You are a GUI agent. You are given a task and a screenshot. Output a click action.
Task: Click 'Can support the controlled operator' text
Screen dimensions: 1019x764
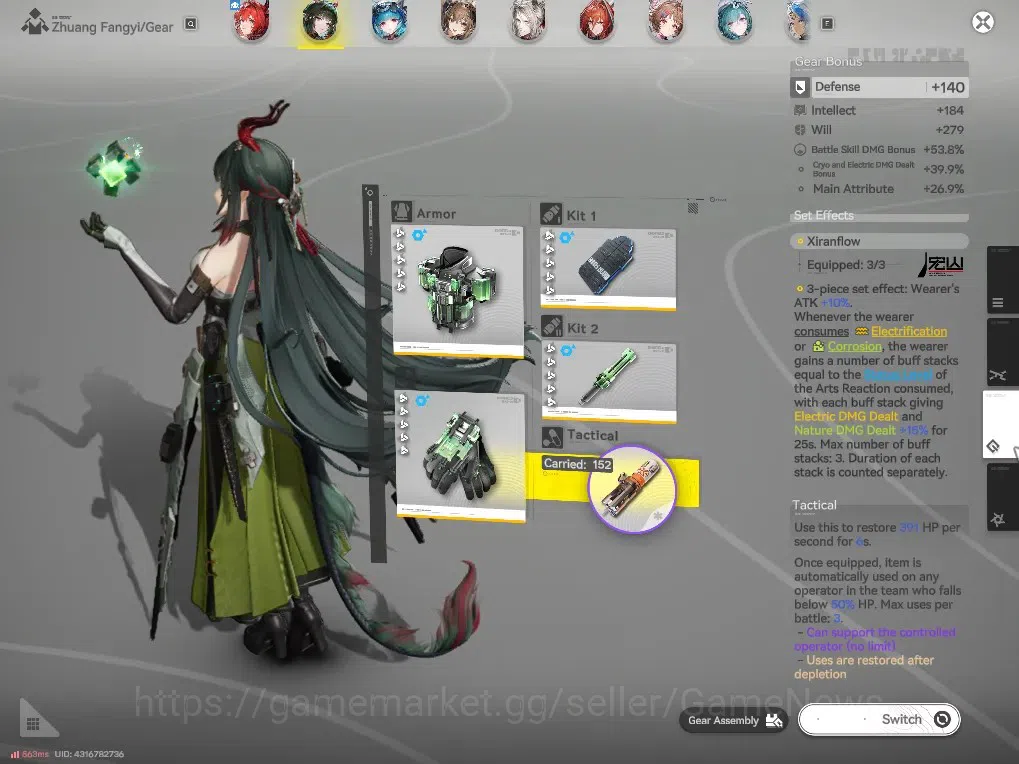875,639
